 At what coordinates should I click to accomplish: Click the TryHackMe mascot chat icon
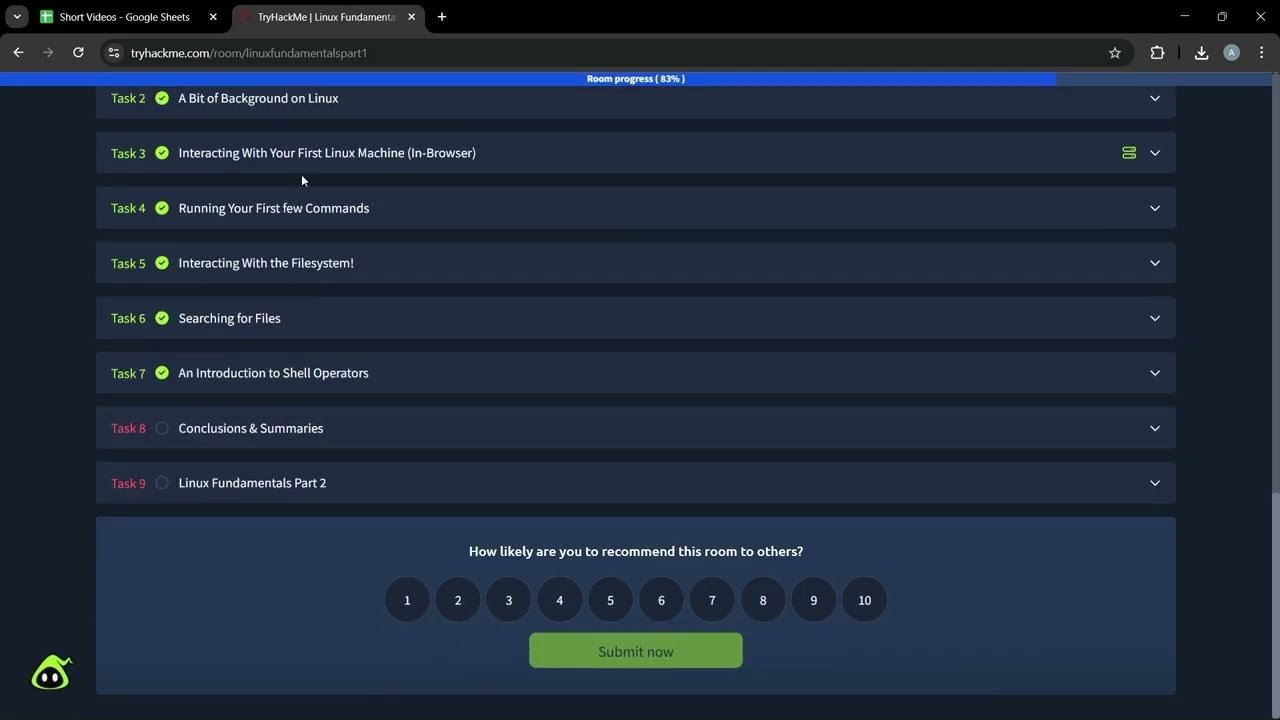(51, 673)
